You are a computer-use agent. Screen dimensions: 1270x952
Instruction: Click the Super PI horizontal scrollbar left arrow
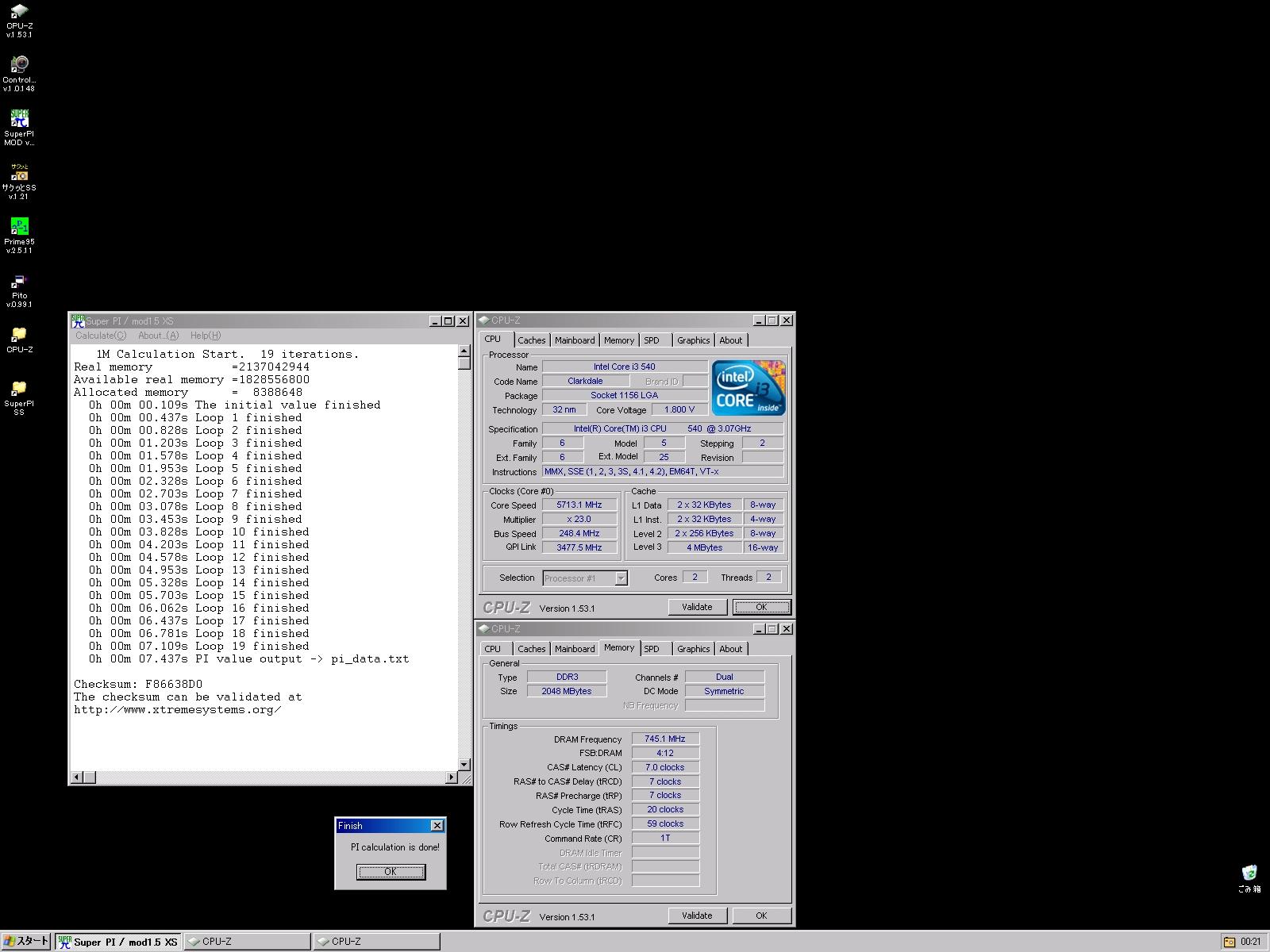[x=77, y=777]
